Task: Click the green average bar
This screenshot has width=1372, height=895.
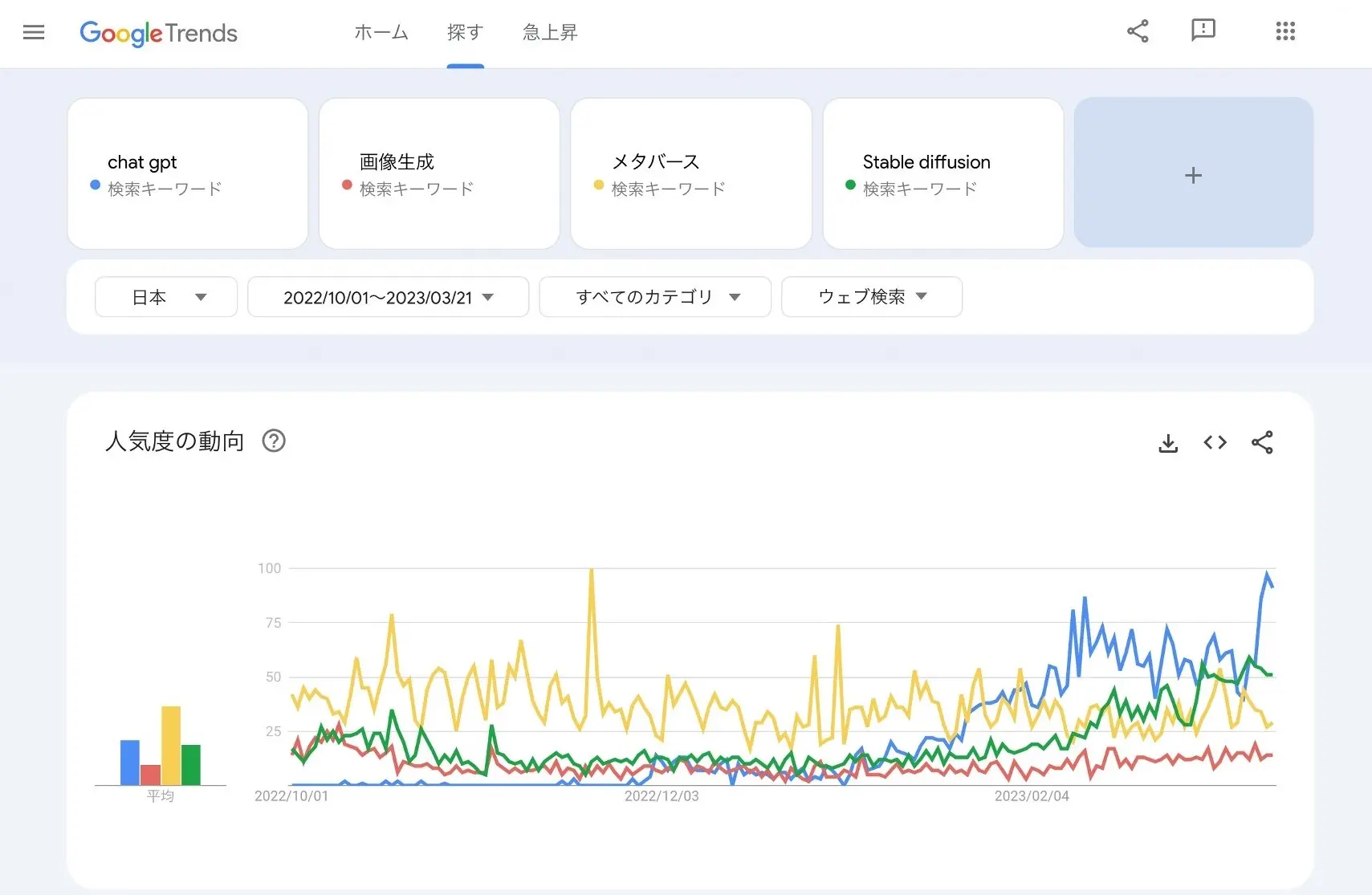Action: coord(191,765)
